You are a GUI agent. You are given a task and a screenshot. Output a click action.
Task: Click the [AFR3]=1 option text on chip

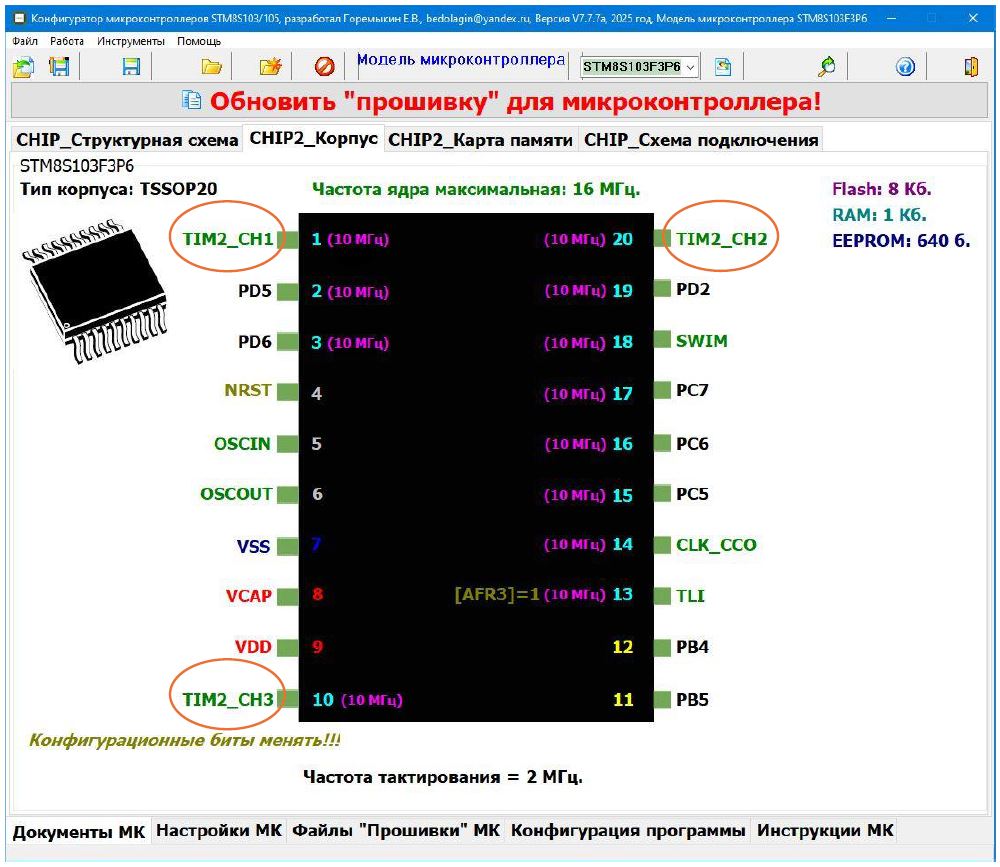(497, 594)
